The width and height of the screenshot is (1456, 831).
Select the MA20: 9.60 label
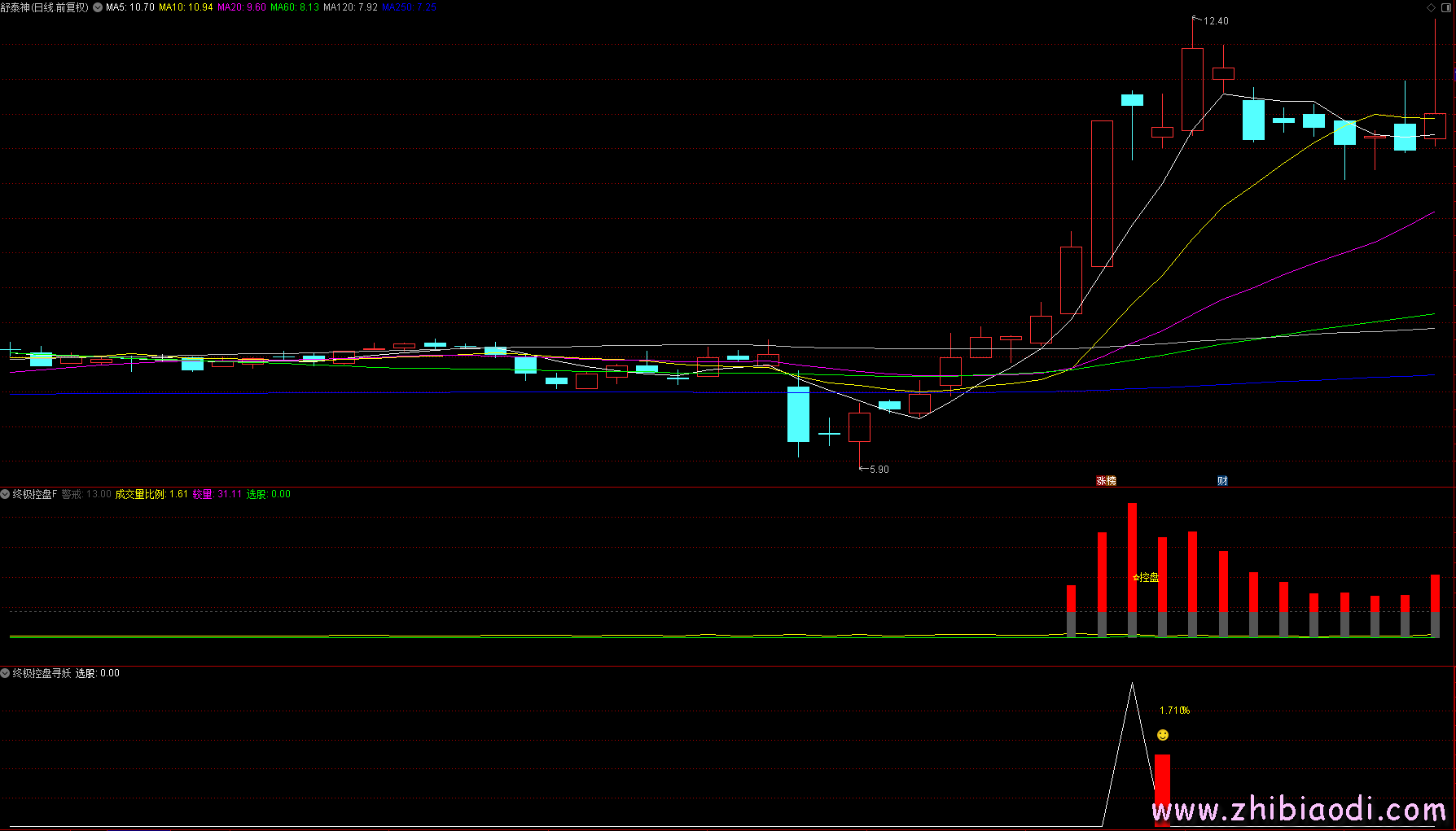(242, 7)
